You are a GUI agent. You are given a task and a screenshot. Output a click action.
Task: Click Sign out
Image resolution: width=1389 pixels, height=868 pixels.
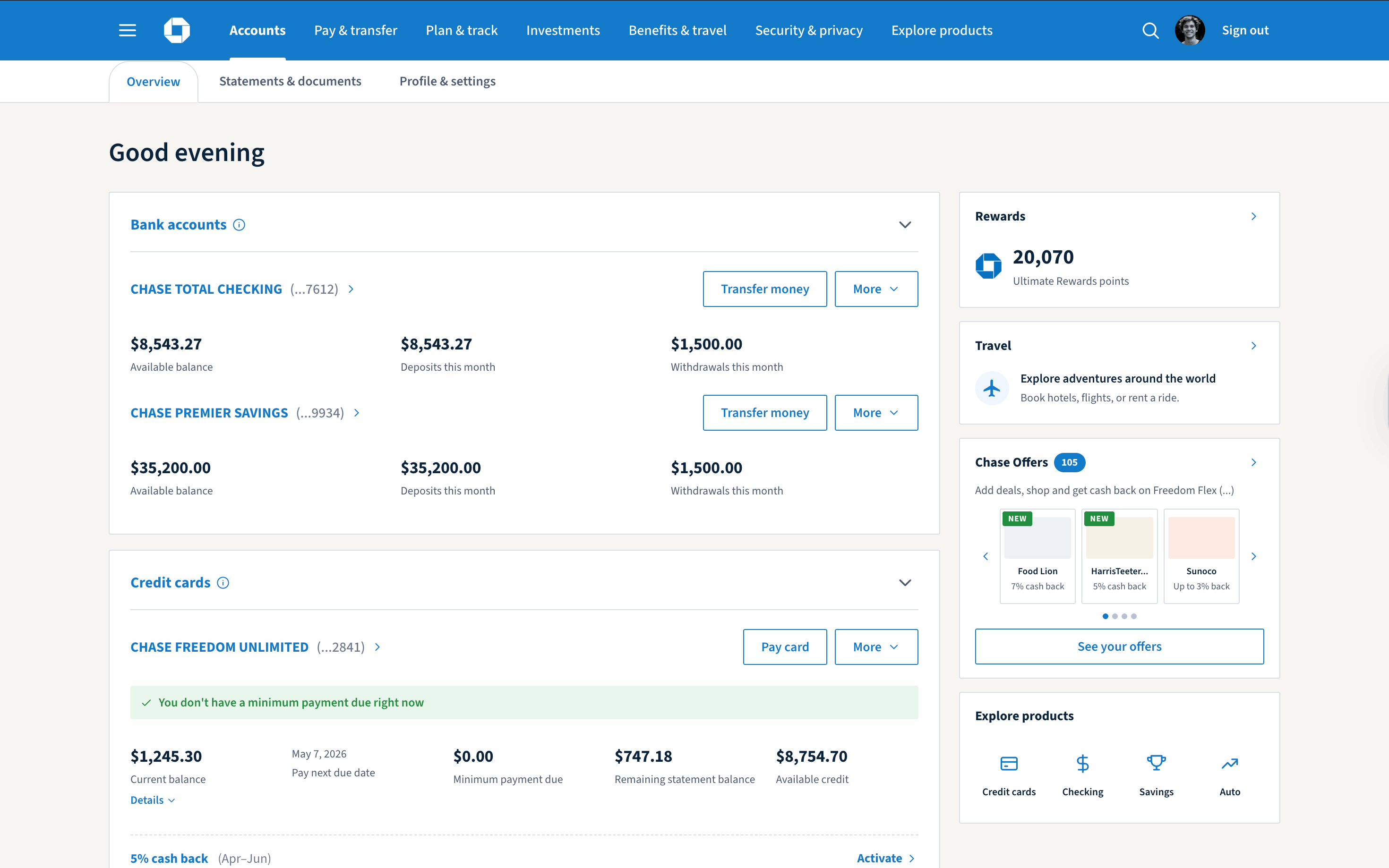(x=1245, y=30)
